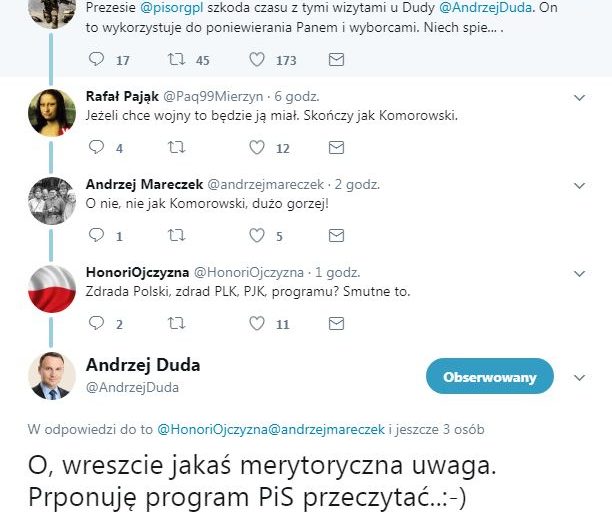Viewport: 612px width, 512px height.
Task: Like HonoriOjczyzna's tweet with 11 likes
Action: point(257,323)
